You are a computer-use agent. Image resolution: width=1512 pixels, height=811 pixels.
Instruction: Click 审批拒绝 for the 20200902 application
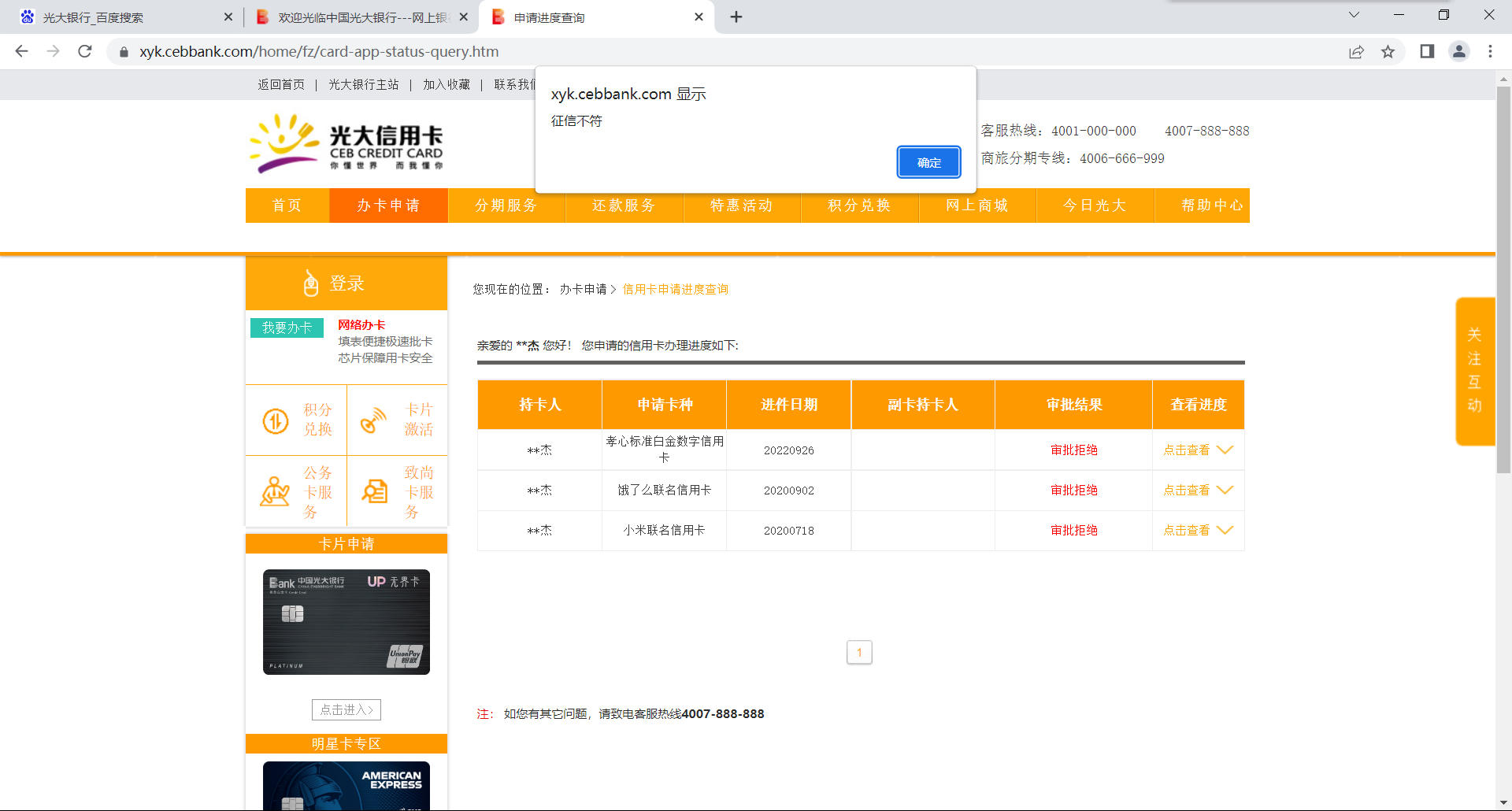coord(1073,490)
